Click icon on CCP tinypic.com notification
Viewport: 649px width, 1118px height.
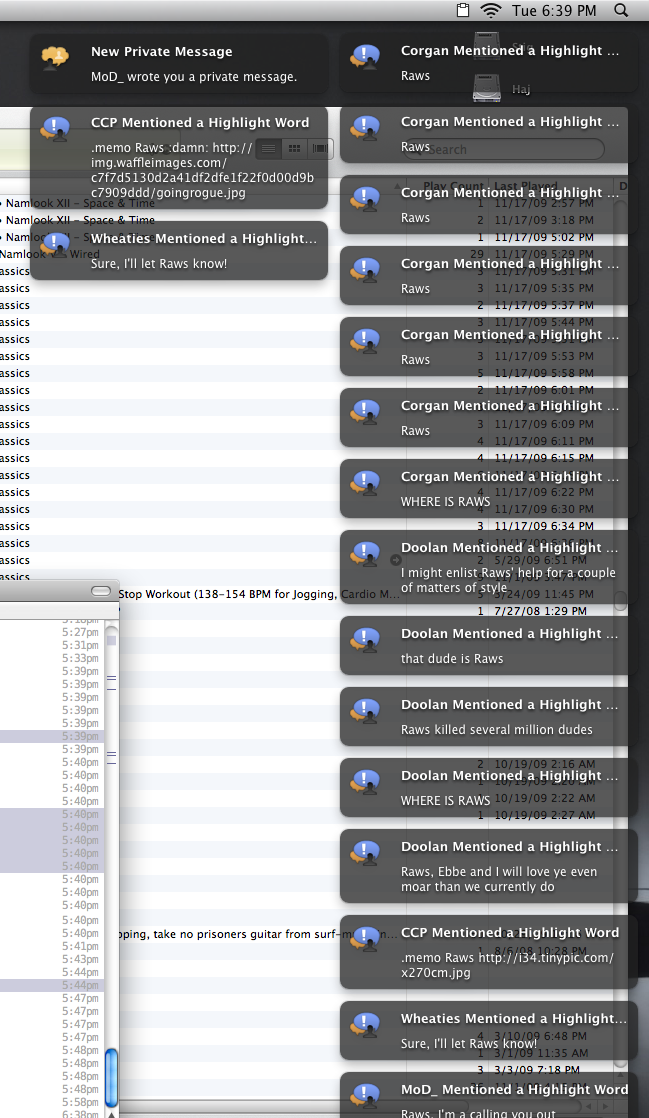365,939
